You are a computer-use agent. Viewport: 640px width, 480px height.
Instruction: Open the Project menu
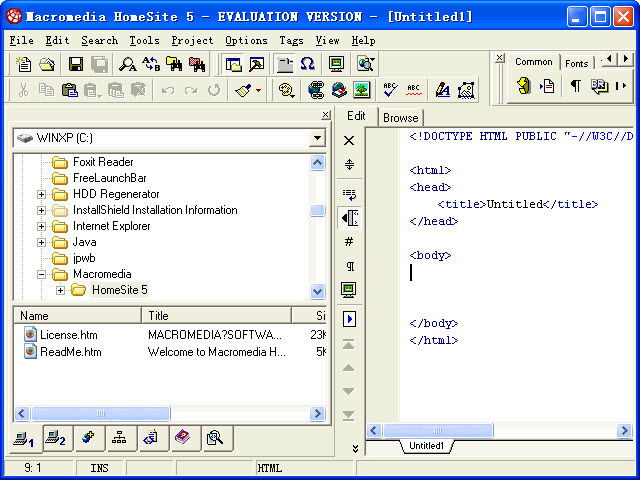192,40
